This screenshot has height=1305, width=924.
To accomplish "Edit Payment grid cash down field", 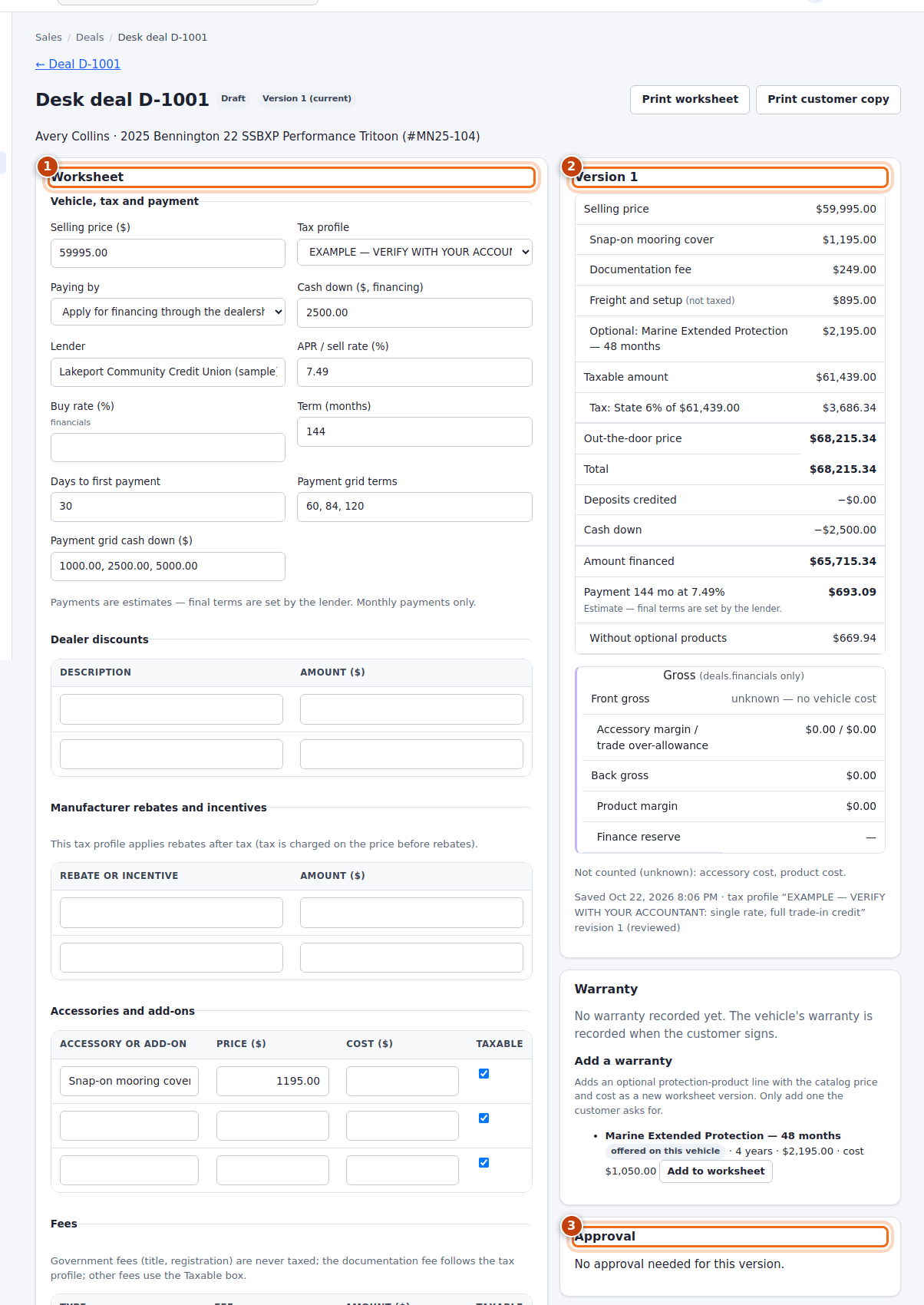I will 168,567.
